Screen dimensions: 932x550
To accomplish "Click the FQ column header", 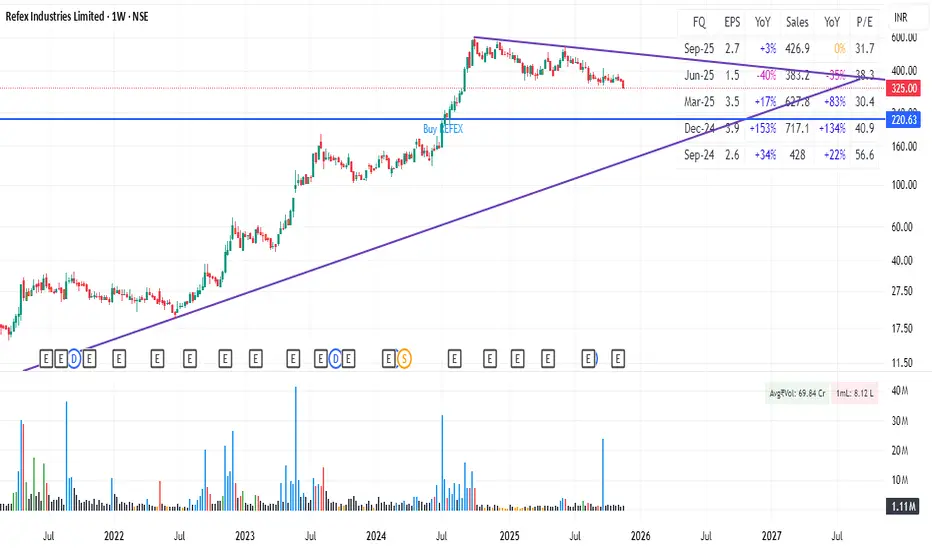I will (x=699, y=23).
